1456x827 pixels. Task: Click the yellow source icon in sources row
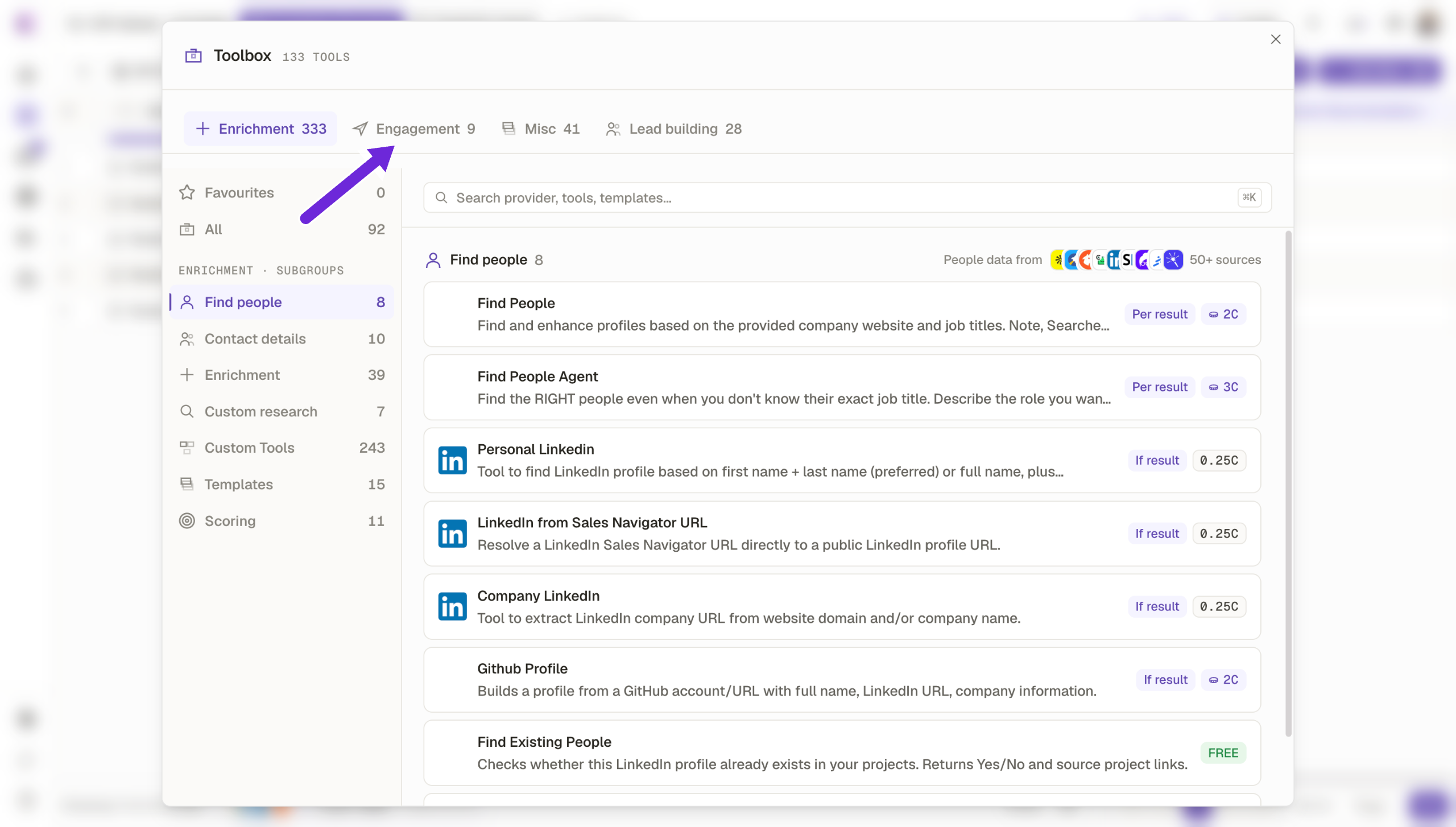click(1057, 260)
